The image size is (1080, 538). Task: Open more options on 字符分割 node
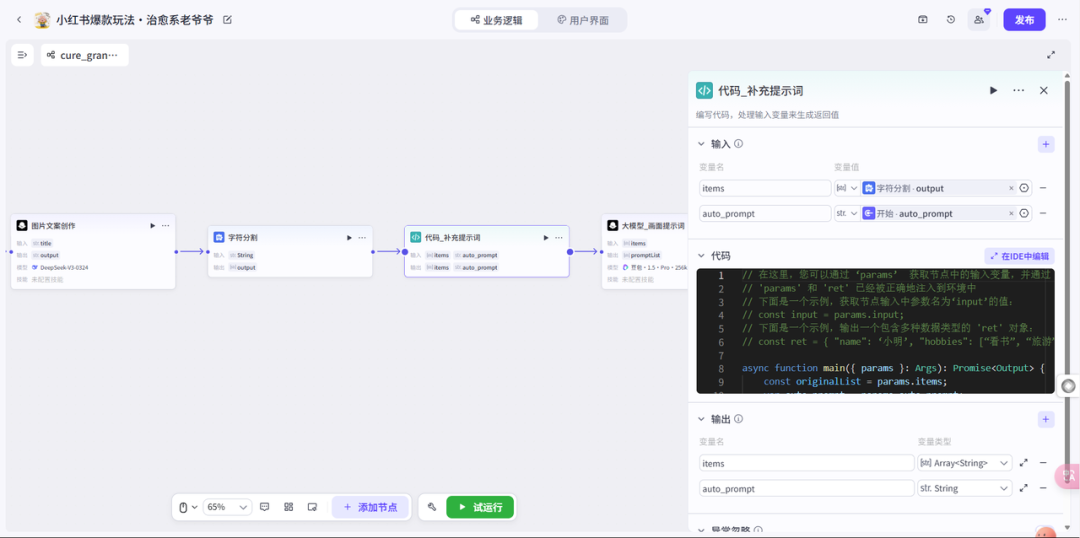coord(362,238)
